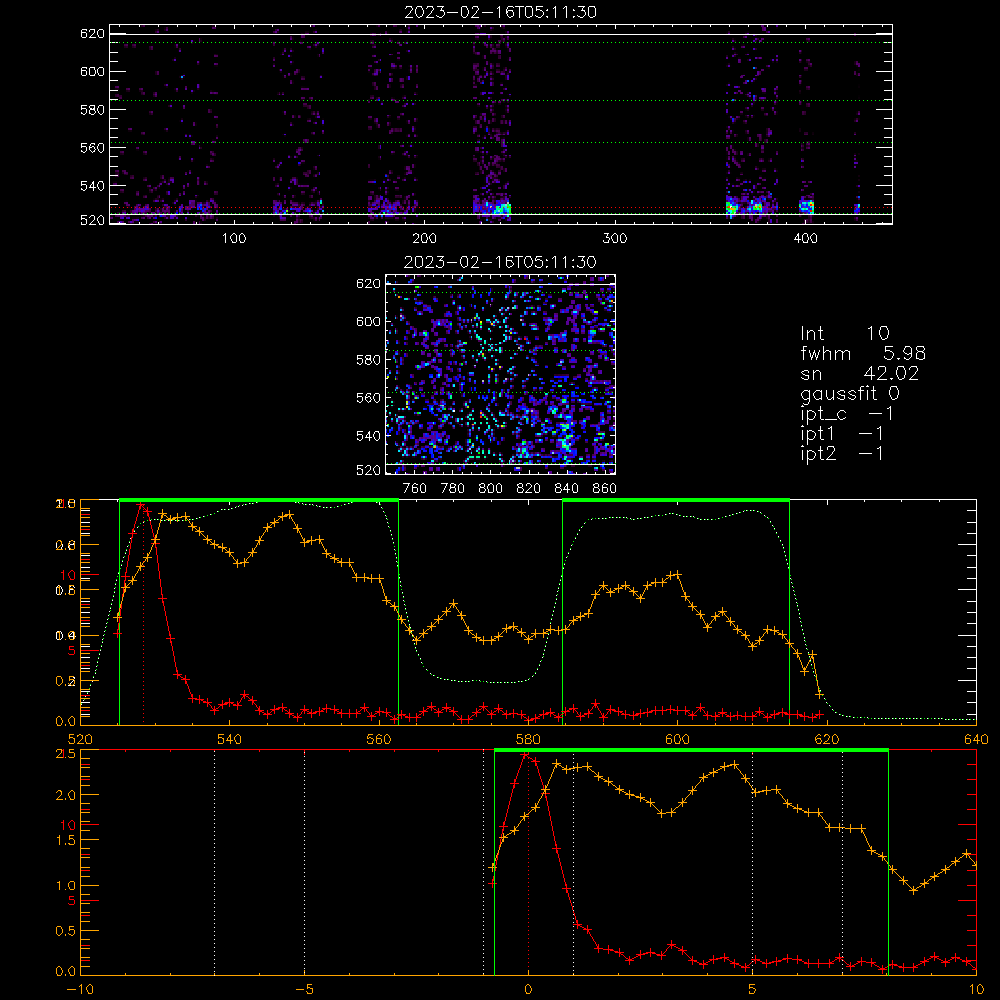
Task: Click y-axis label 560 of middle image
Action: pyautogui.click(x=368, y=397)
